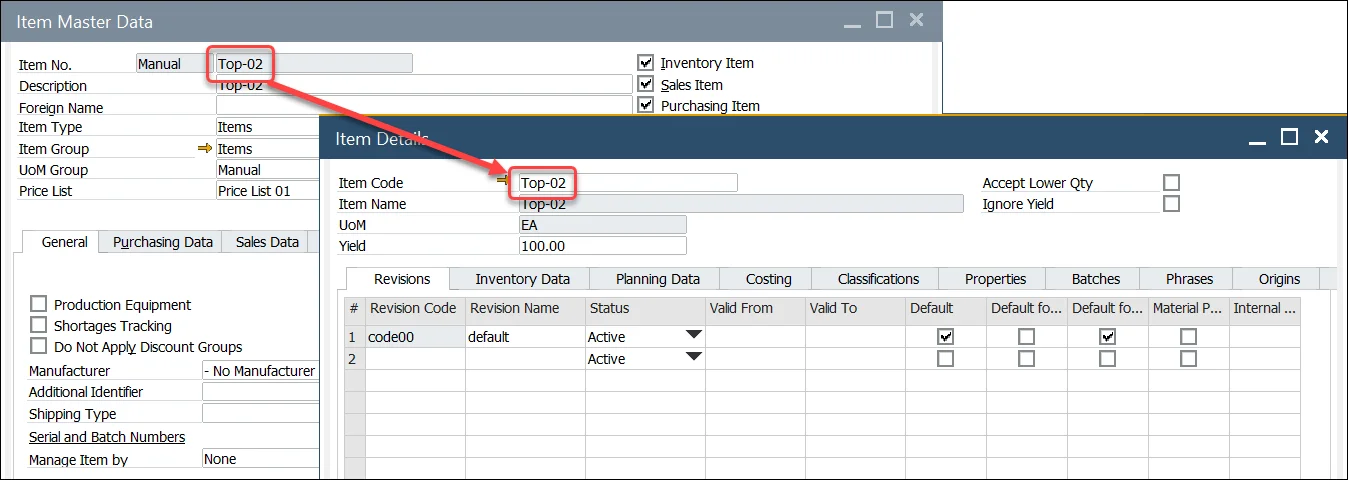Close the Item Master Data window

point(915,20)
